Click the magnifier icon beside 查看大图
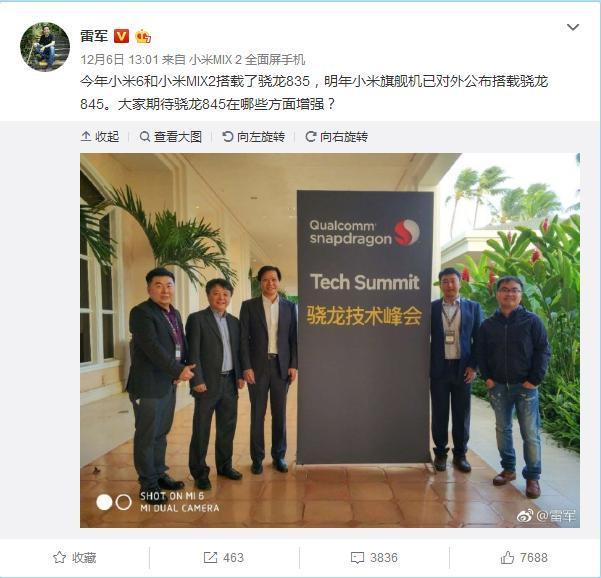601x578 pixels. [x=145, y=136]
